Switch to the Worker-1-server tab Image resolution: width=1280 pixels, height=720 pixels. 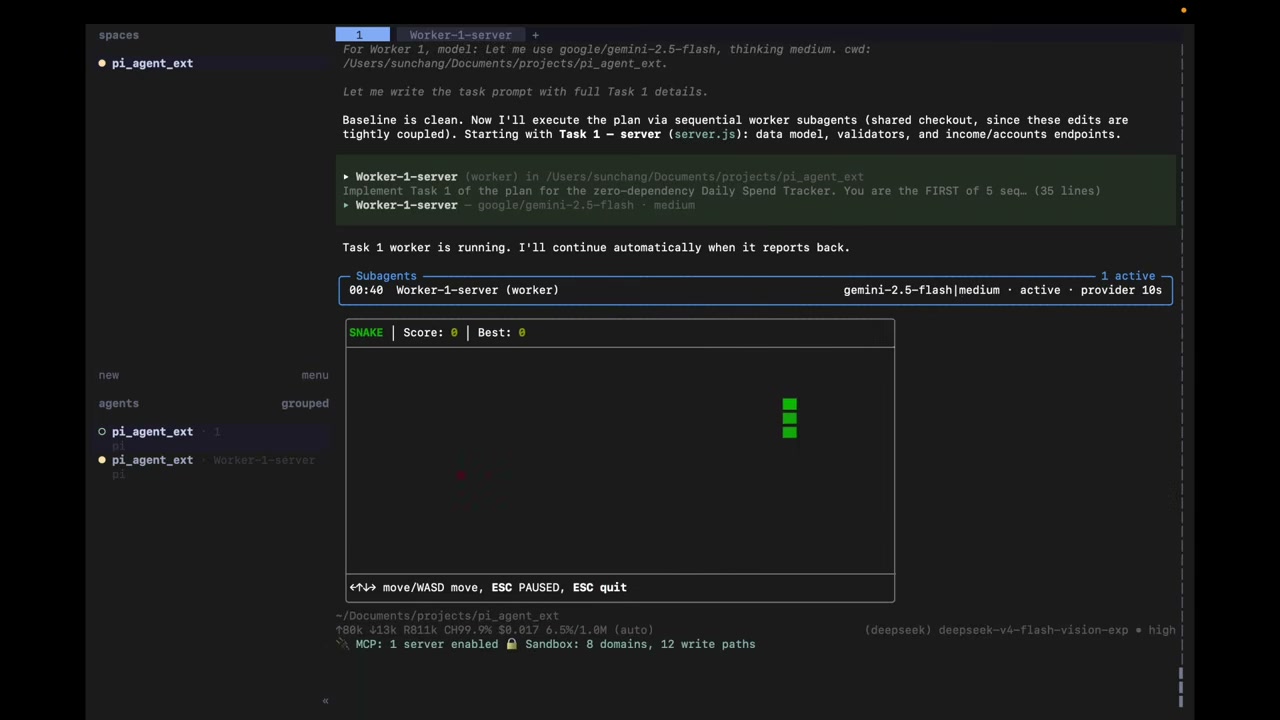pyautogui.click(x=460, y=35)
